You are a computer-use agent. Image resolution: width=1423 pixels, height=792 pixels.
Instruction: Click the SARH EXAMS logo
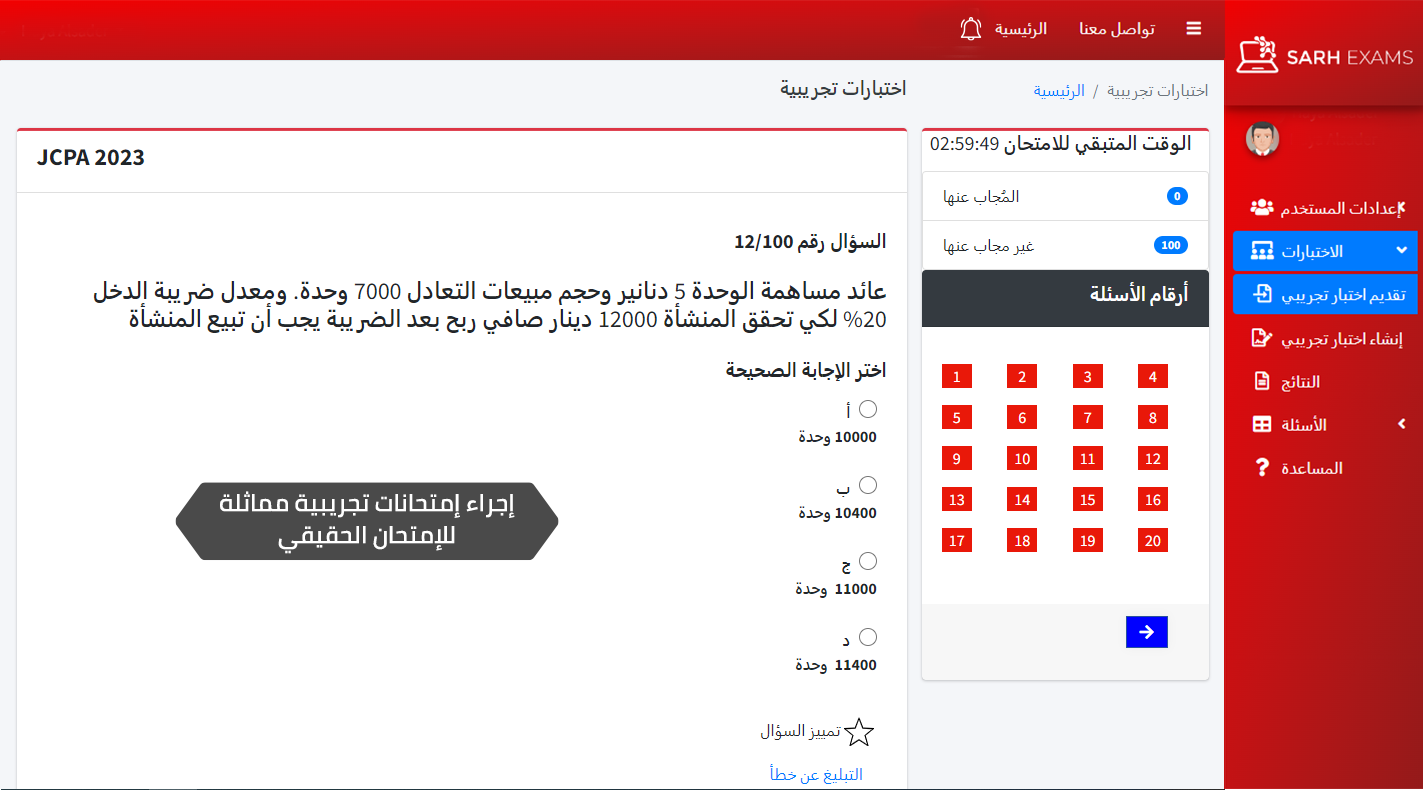pos(1323,56)
